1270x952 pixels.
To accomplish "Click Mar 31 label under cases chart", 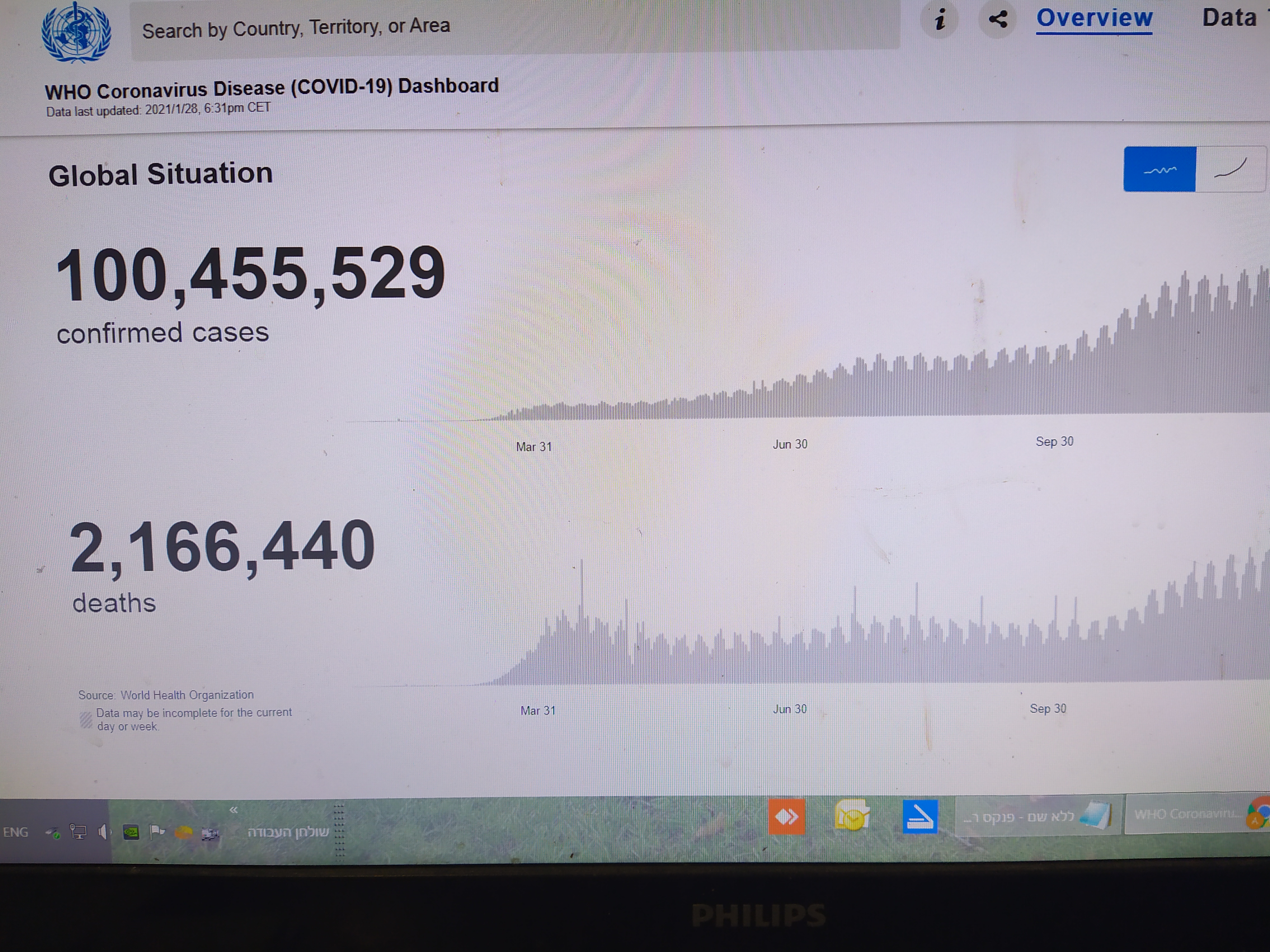I will pyautogui.click(x=533, y=446).
